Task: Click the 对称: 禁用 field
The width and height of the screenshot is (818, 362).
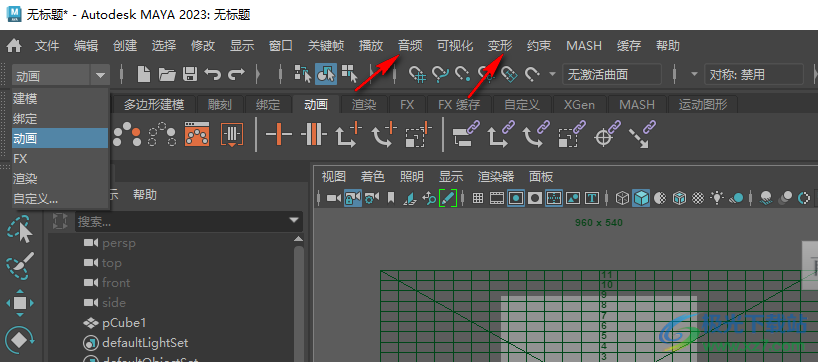Action: tap(754, 75)
